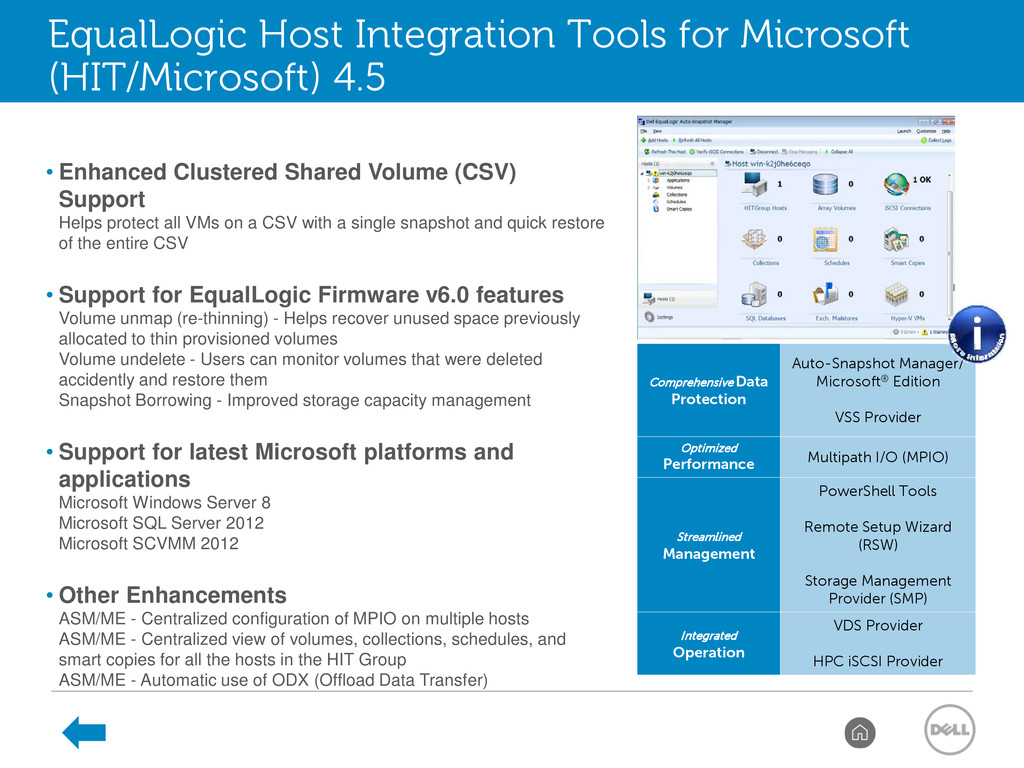Click 'Optimized Performance' table cell
The image size is (1024, 768).
coord(709,456)
